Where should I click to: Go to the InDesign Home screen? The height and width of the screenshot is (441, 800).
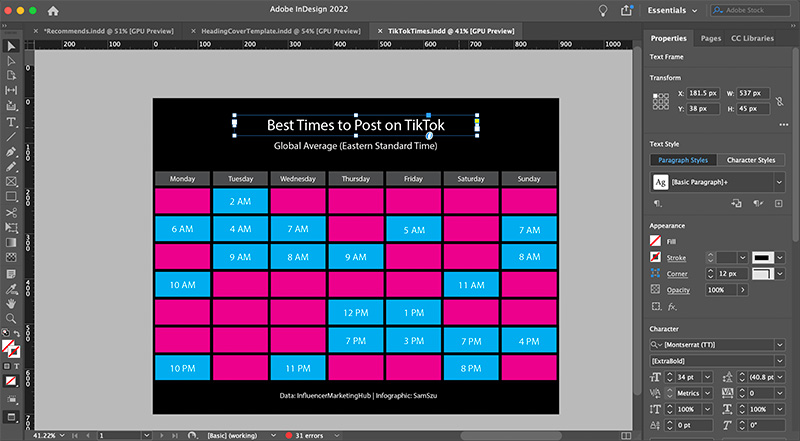(x=53, y=11)
